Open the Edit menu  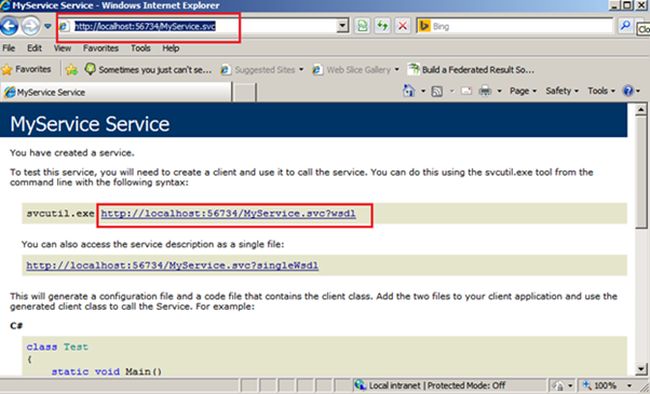pyautogui.click(x=34, y=48)
